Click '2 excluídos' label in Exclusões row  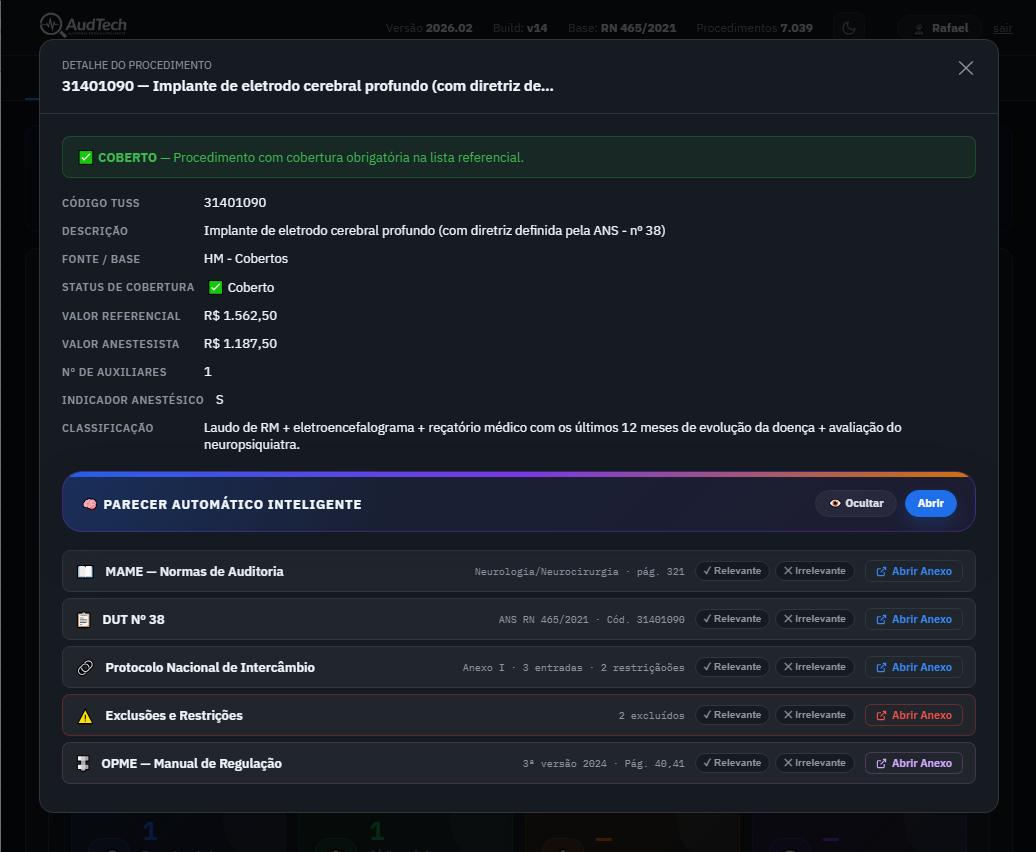651,716
